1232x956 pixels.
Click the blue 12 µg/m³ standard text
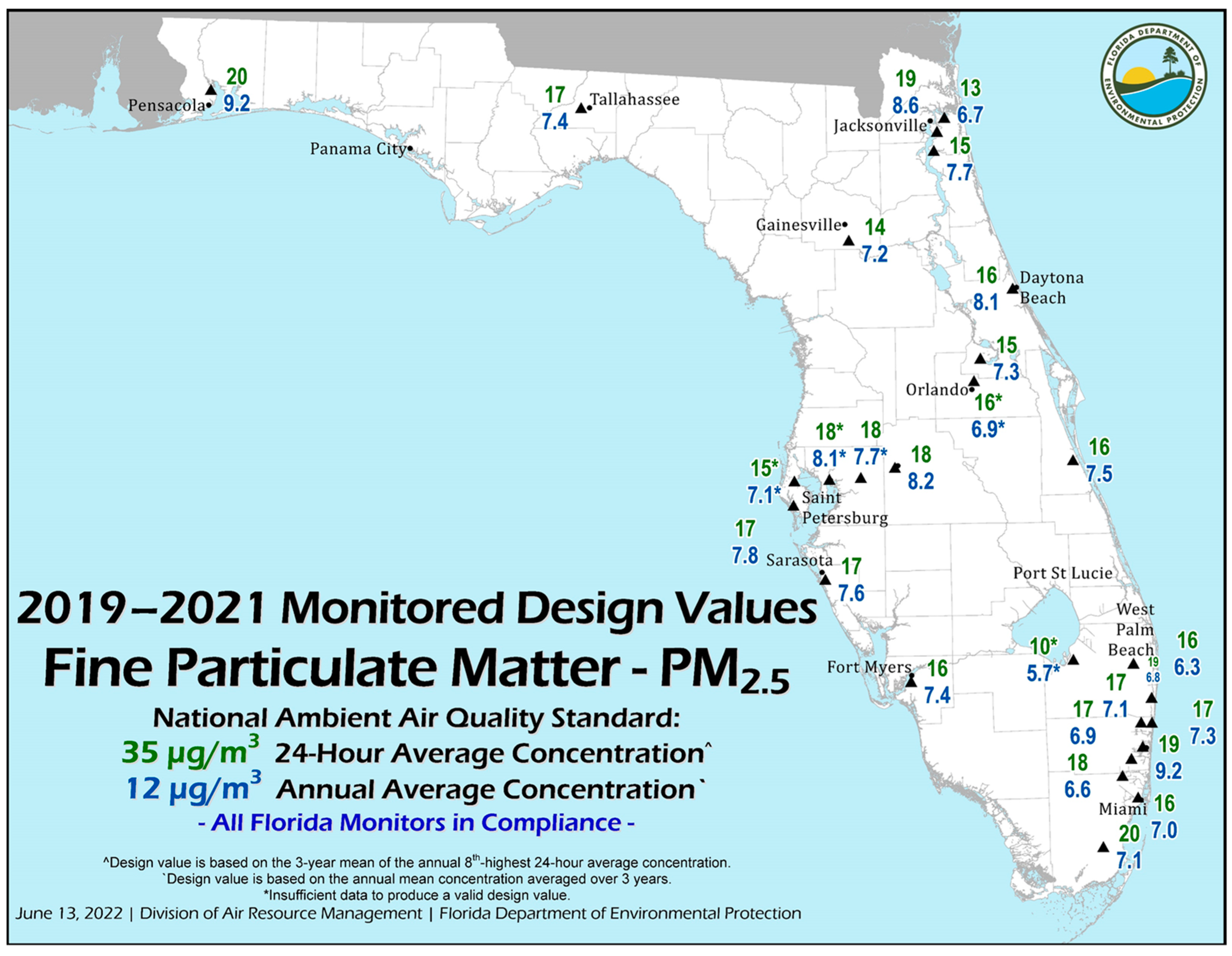(193, 788)
